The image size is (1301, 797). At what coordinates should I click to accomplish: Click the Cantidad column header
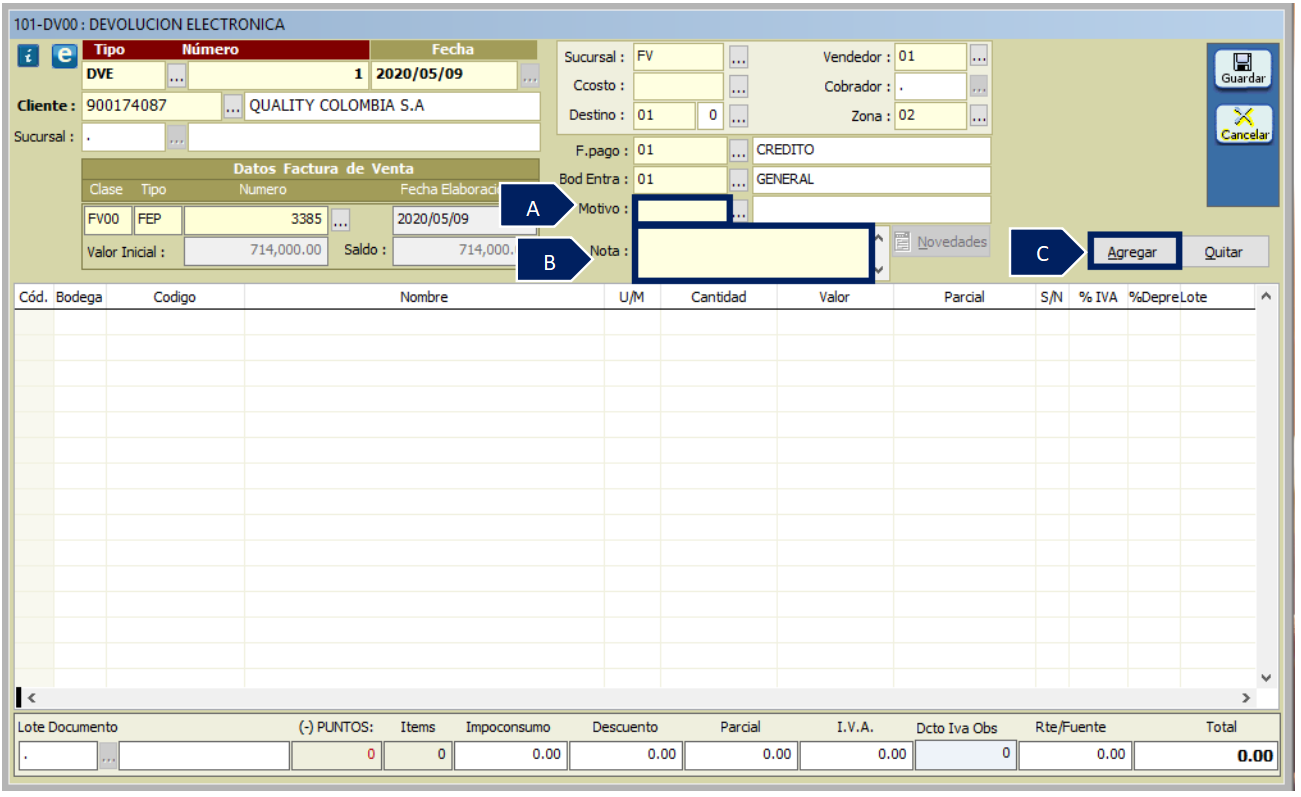point(719,297)
